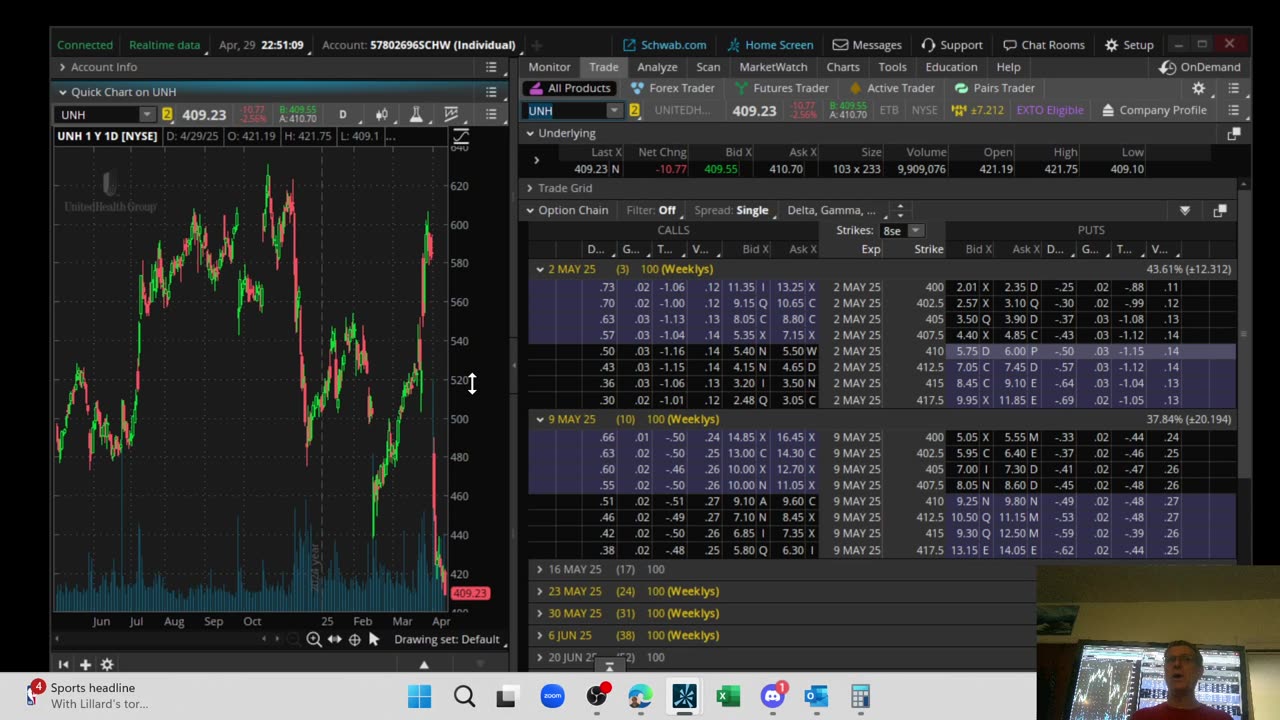Viewport: 1280px width, 720px height.
Task: Open the Futures Trader sub-tab
Action: [x=781, y=88]
